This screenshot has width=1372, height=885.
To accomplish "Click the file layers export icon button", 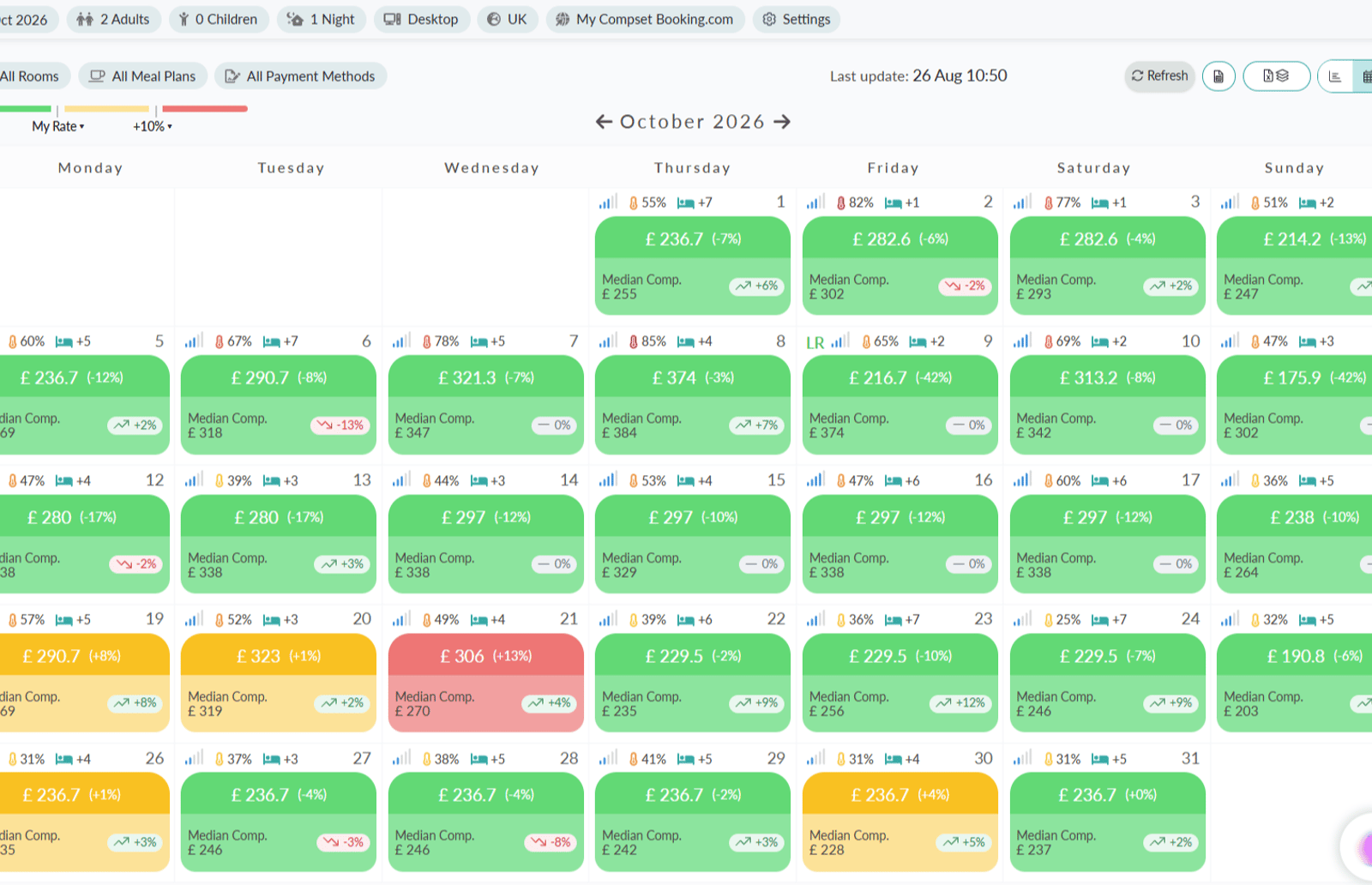I will [x=1276, y=76].
